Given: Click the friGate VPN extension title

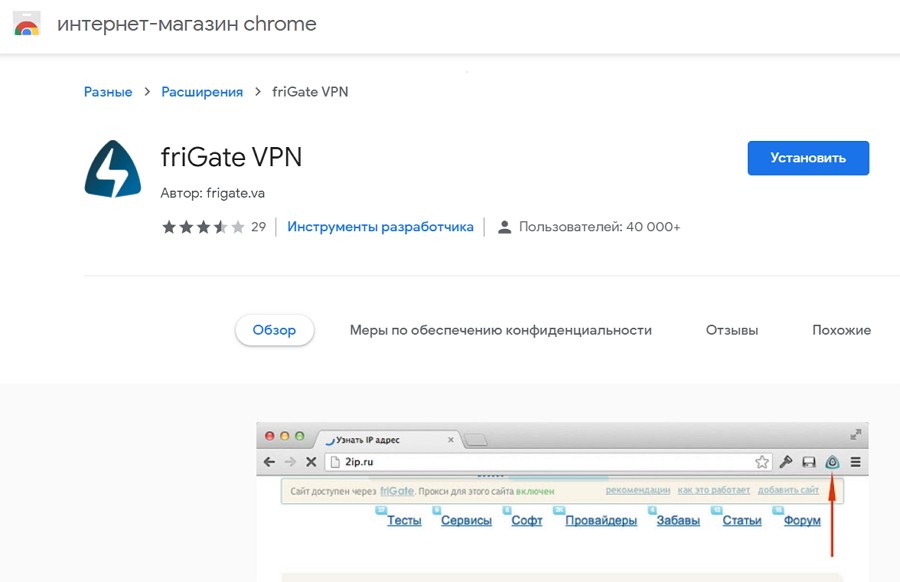Looking at the screenshot, I should [x=231, y=157].
